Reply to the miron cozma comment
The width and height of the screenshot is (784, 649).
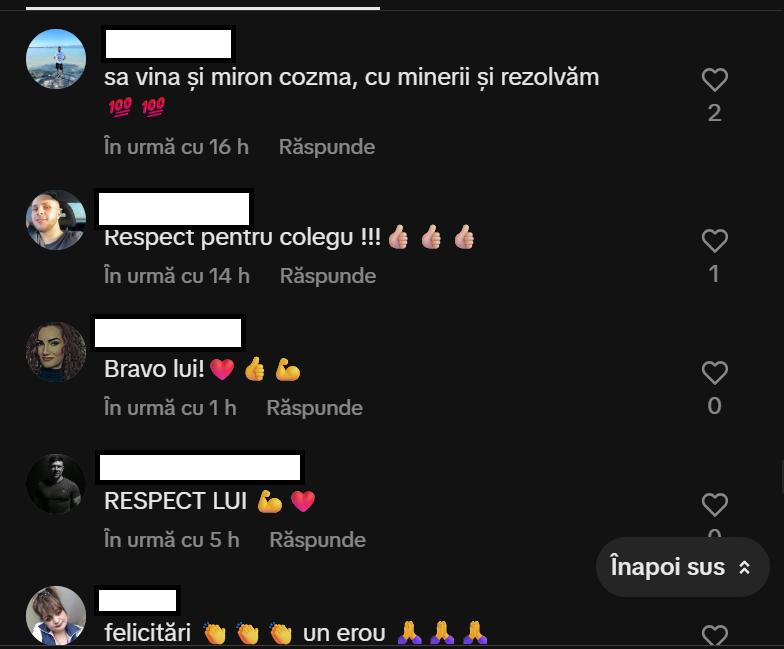coord(327,147)
